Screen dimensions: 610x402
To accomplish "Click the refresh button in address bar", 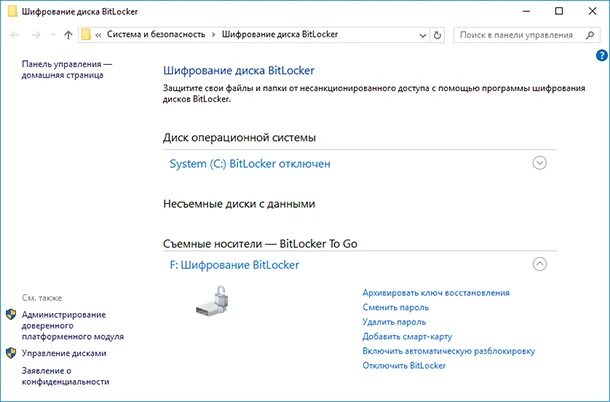I will (437, 35).
